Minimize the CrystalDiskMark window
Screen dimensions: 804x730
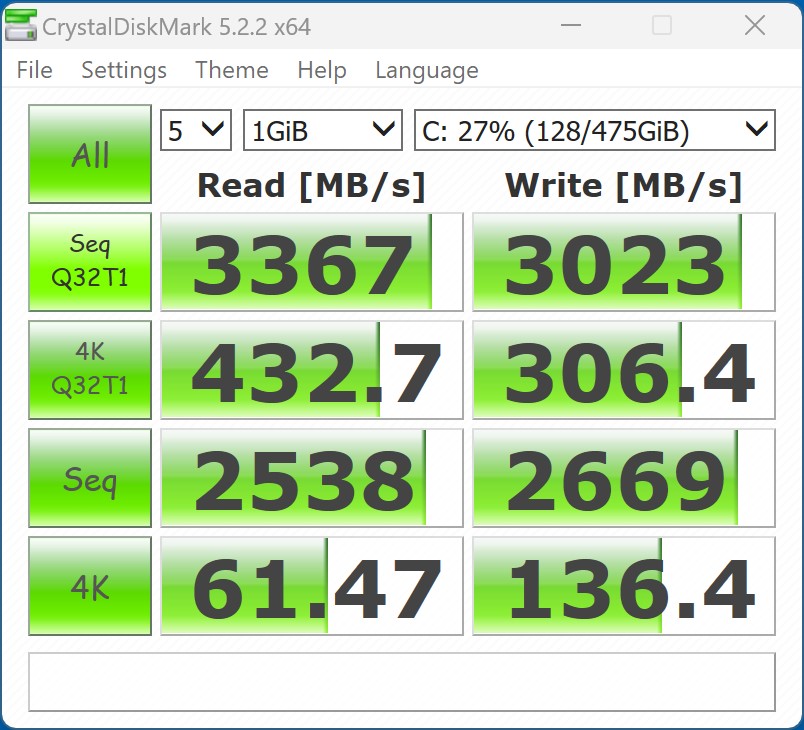click(571, 25)
